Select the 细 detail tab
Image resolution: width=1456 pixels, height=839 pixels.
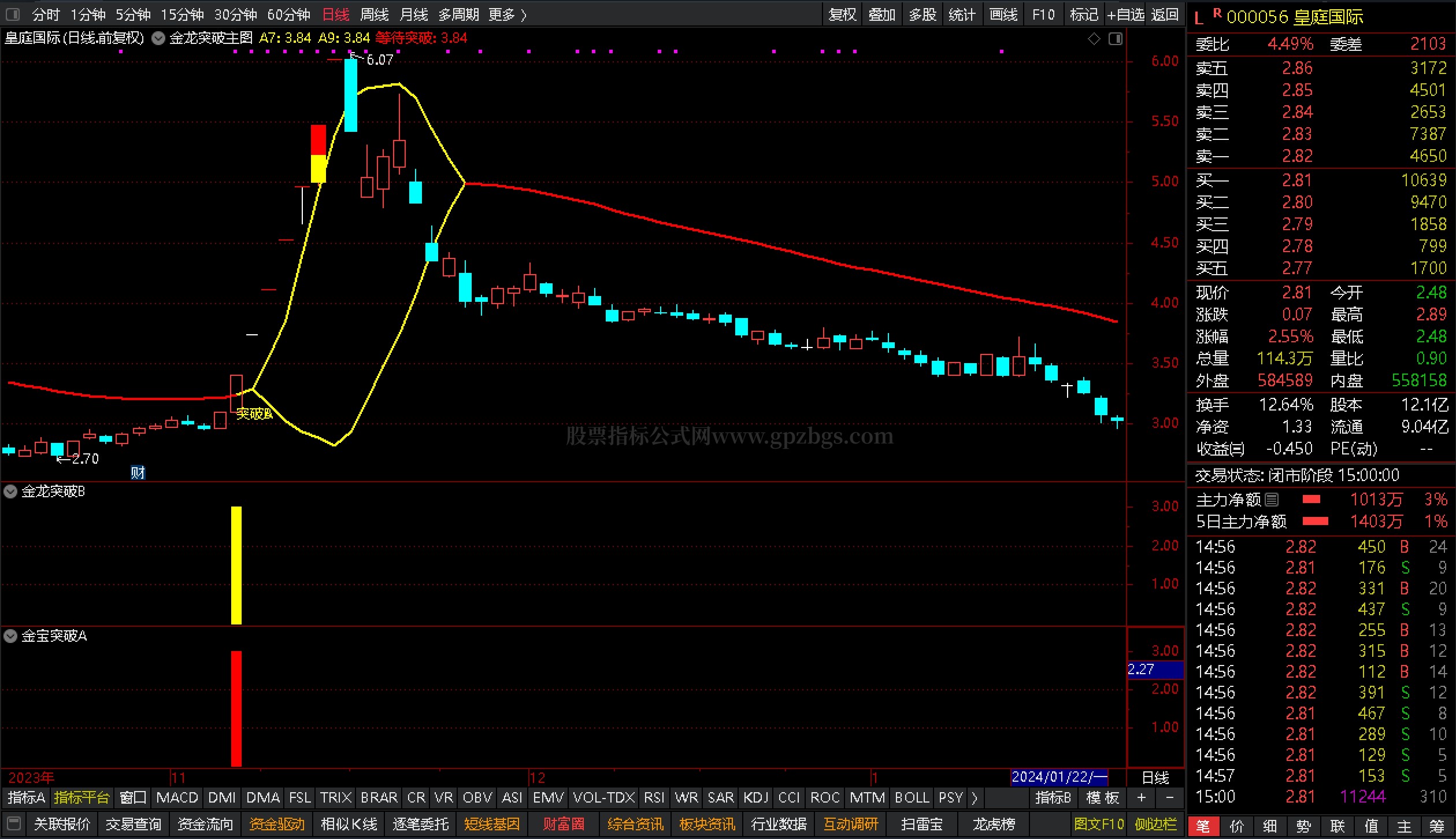click(1270, 826)
